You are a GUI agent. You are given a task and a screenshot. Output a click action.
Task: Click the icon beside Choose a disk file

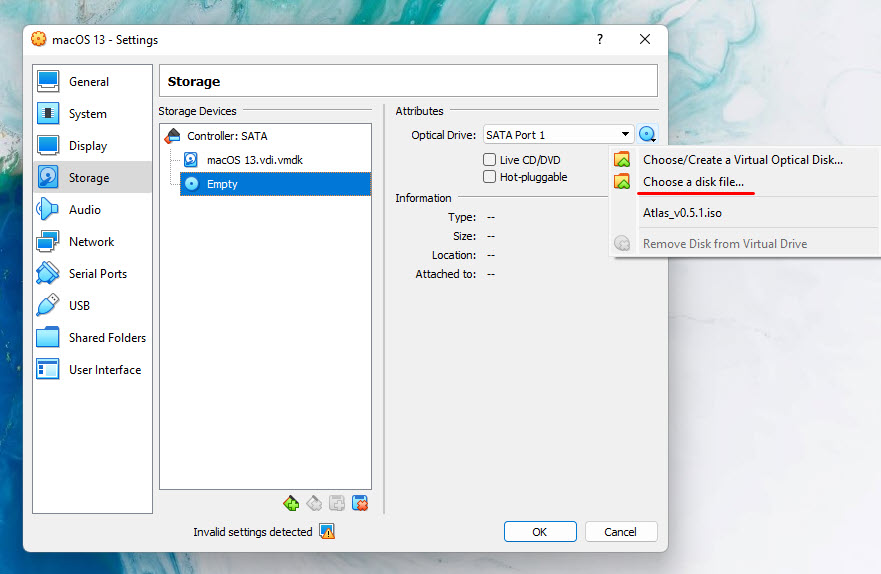click(622, 181)
